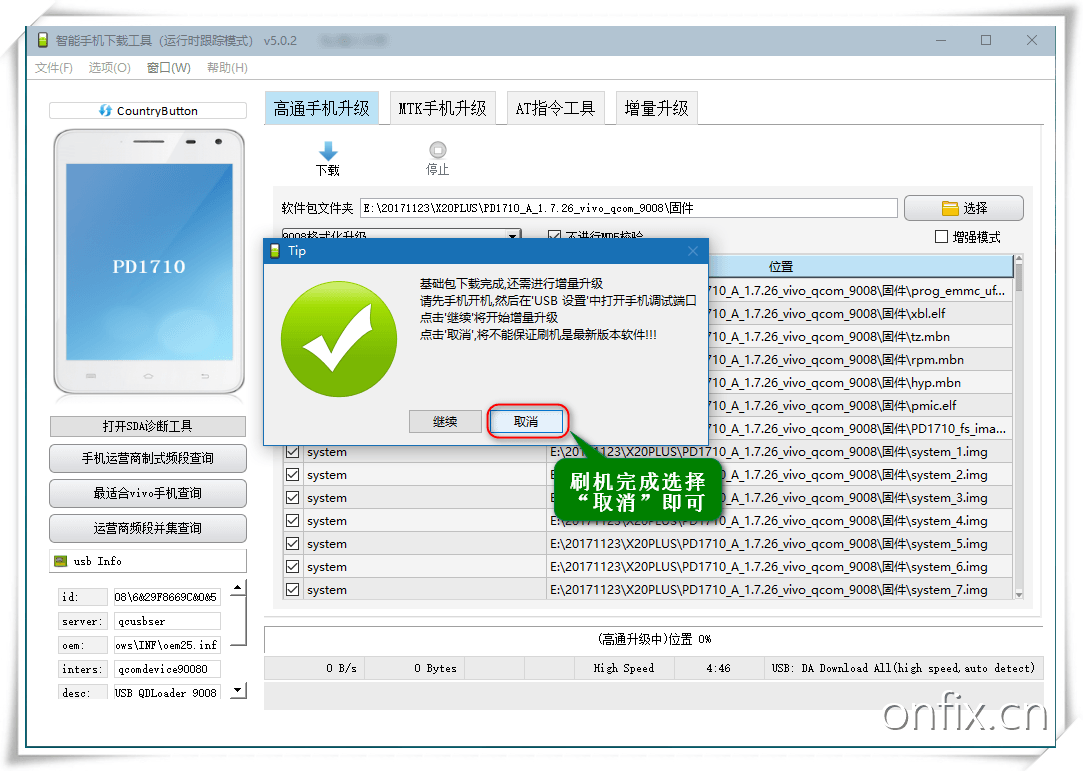This screenshot has width=1083, height=771.
Task: Open the 选项(O) menu
Action: [x=109, y=67]
